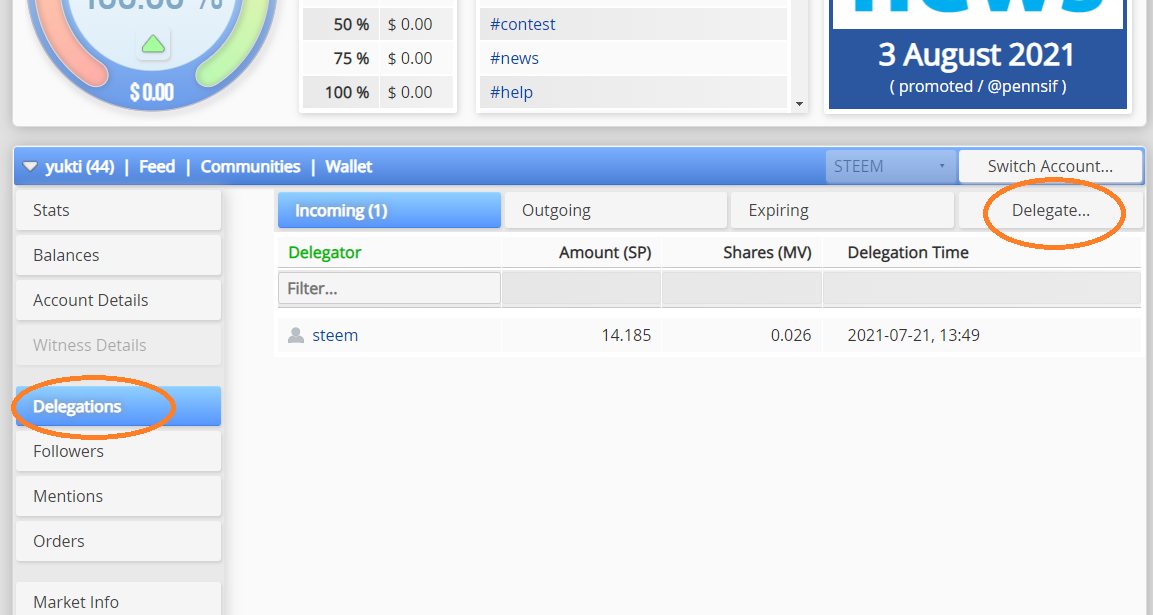Click the #news tag
Viewport: 1153px width, 615px height.
click(x=514, y=58)
